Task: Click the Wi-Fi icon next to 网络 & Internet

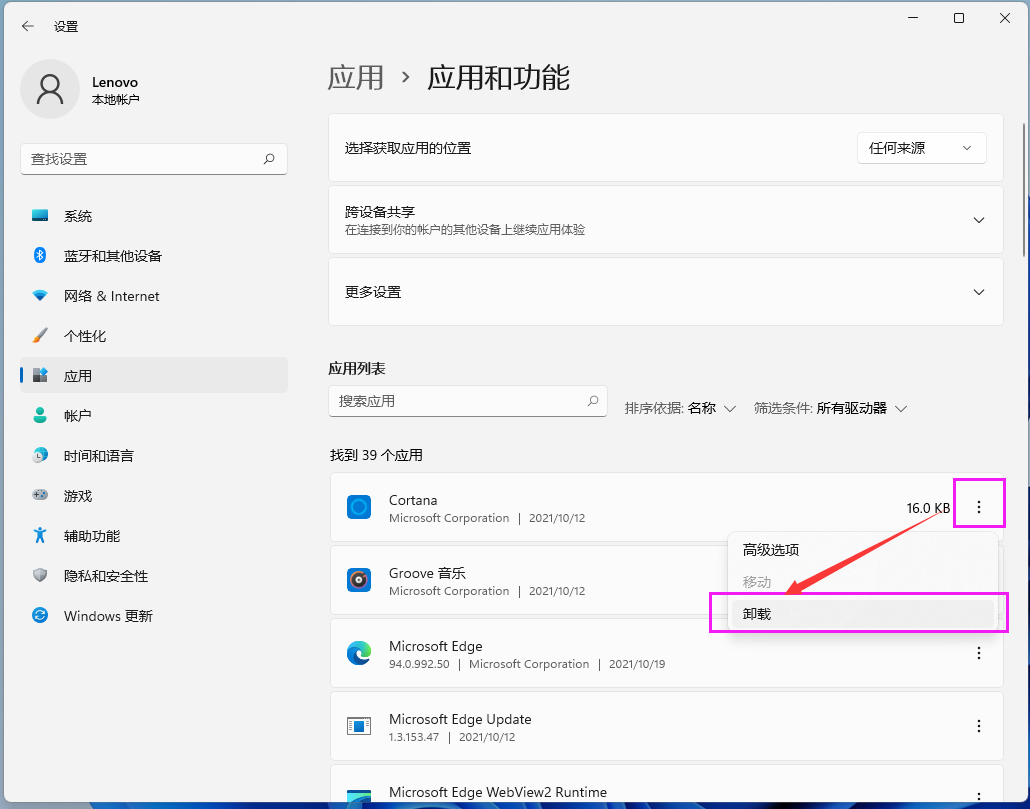Action: point(40,295)
